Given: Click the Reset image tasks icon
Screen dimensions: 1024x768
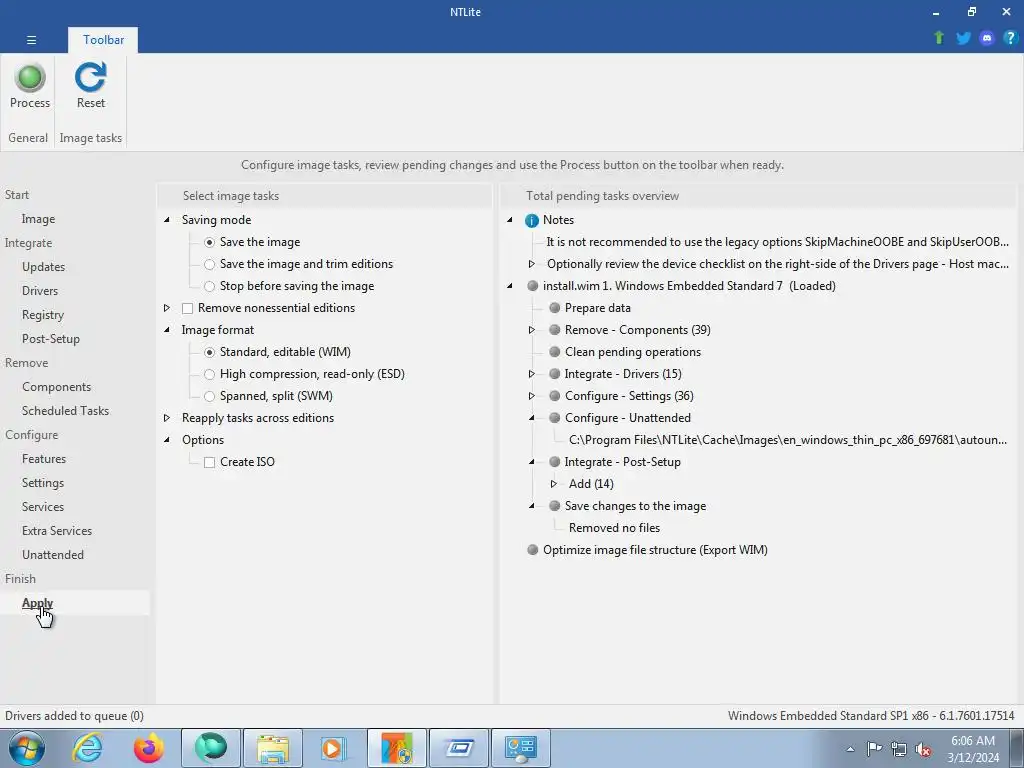Looking at the screenshot, I should click(90, 86).
